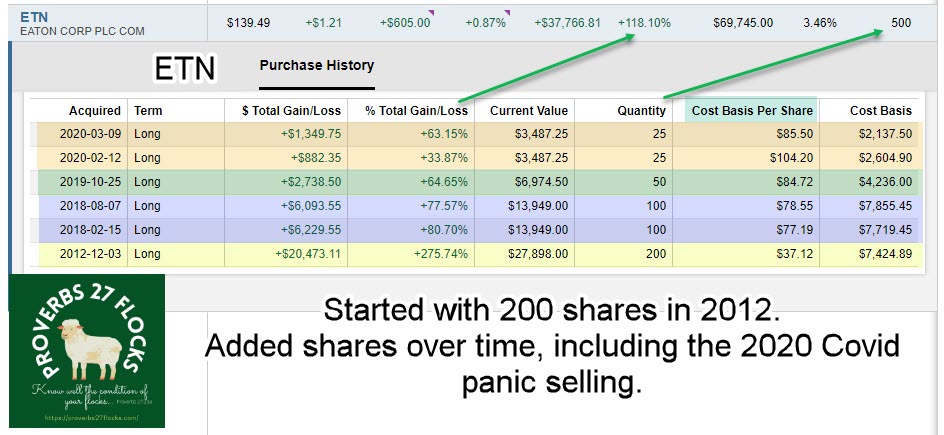
Task: Click the Quantity column header
Action: (x=641, y=111)
